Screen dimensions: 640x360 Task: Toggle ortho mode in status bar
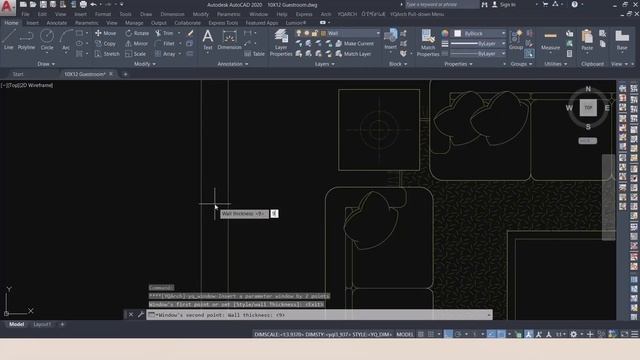tap(448, 334)
